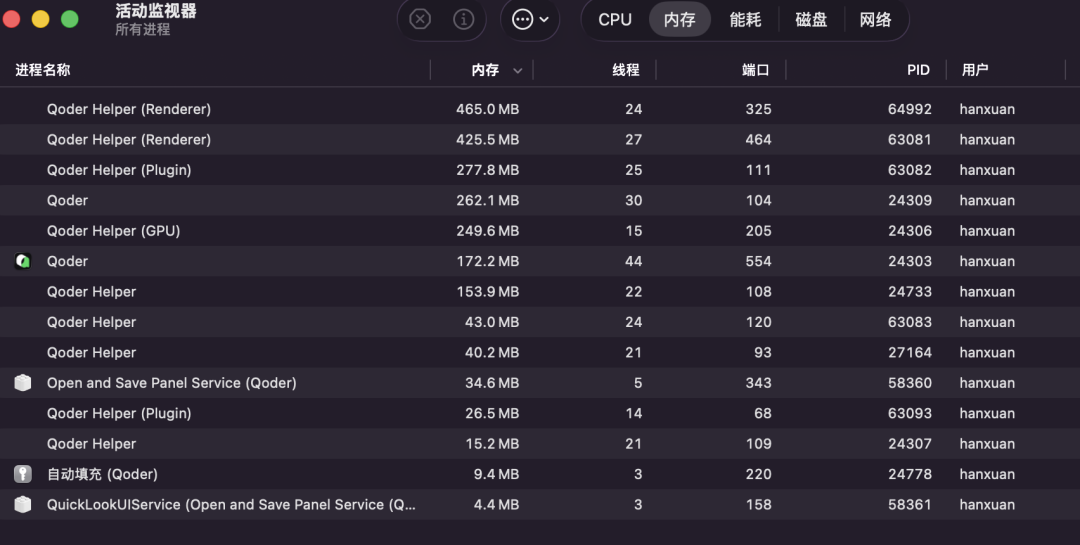Switch to the 能耗 tab
This screenshot has height=545, width=1080.
[745, 19]
